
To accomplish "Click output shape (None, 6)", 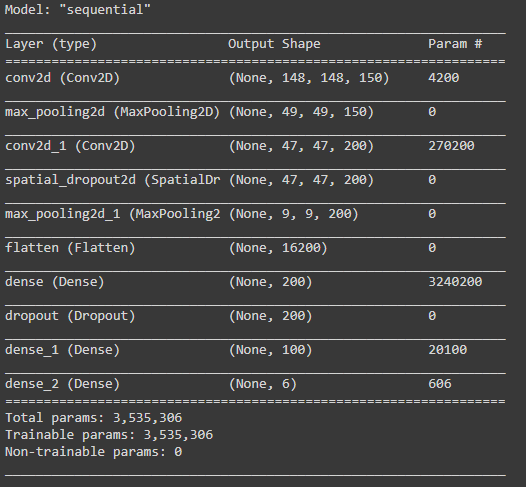I will (x=262, y=384).
